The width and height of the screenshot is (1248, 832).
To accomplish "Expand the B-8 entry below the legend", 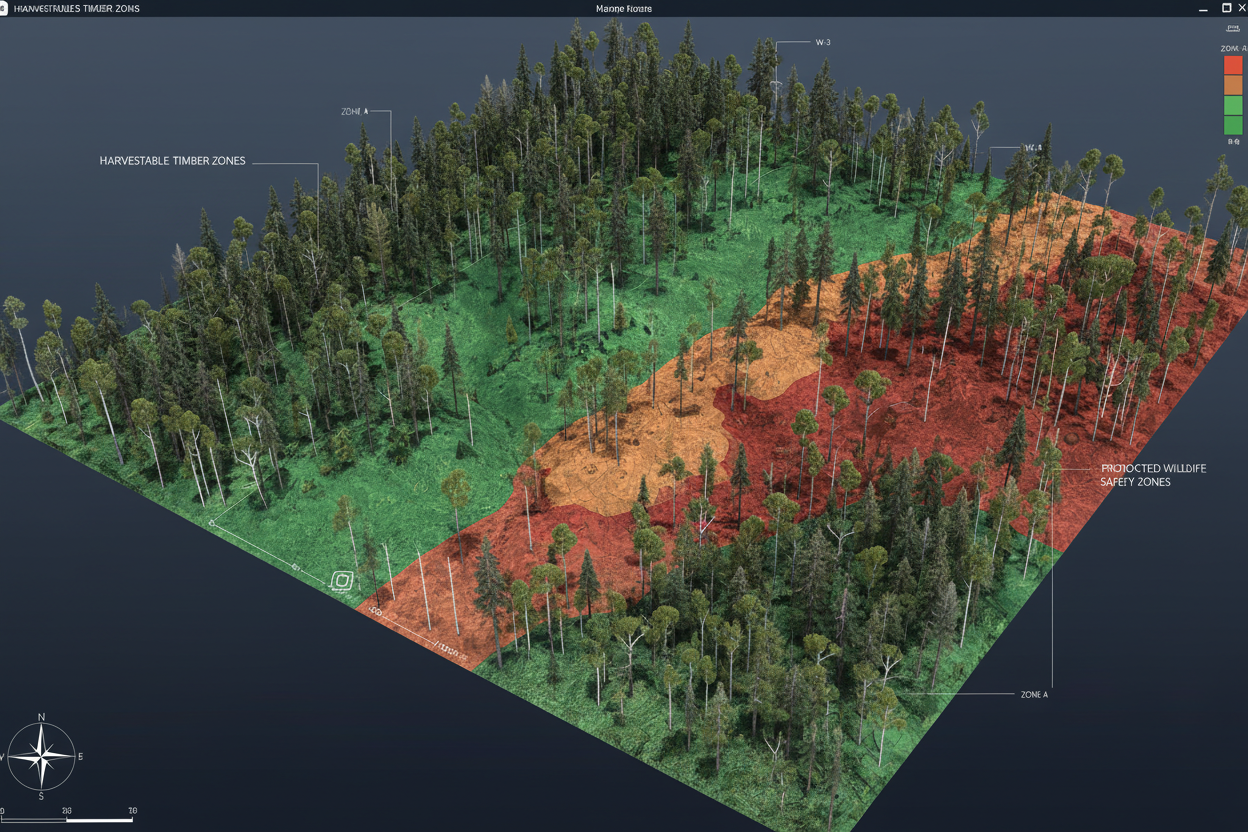I will click(1232, 141).
